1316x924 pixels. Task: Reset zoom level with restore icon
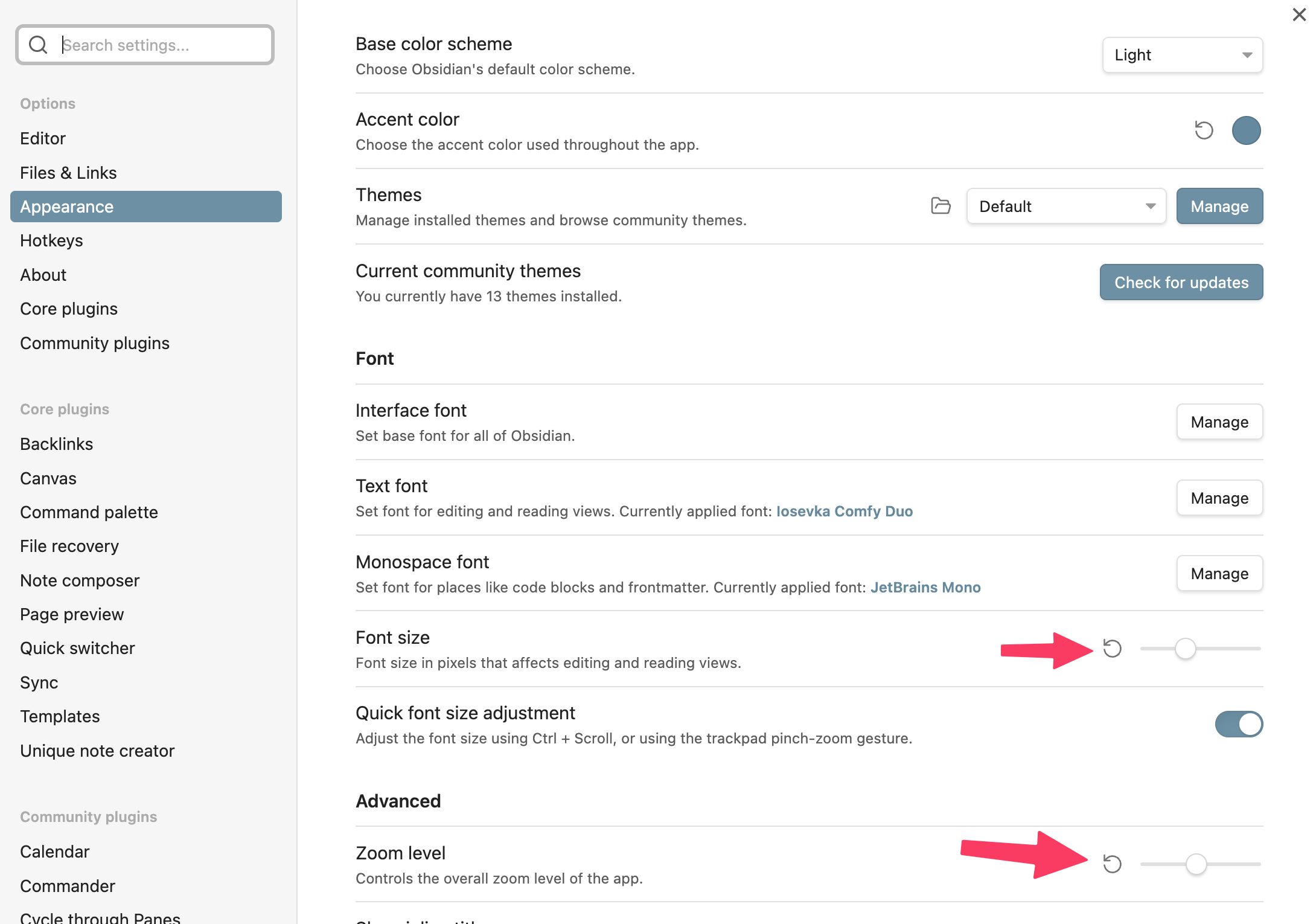click(x=1112, y=864)
